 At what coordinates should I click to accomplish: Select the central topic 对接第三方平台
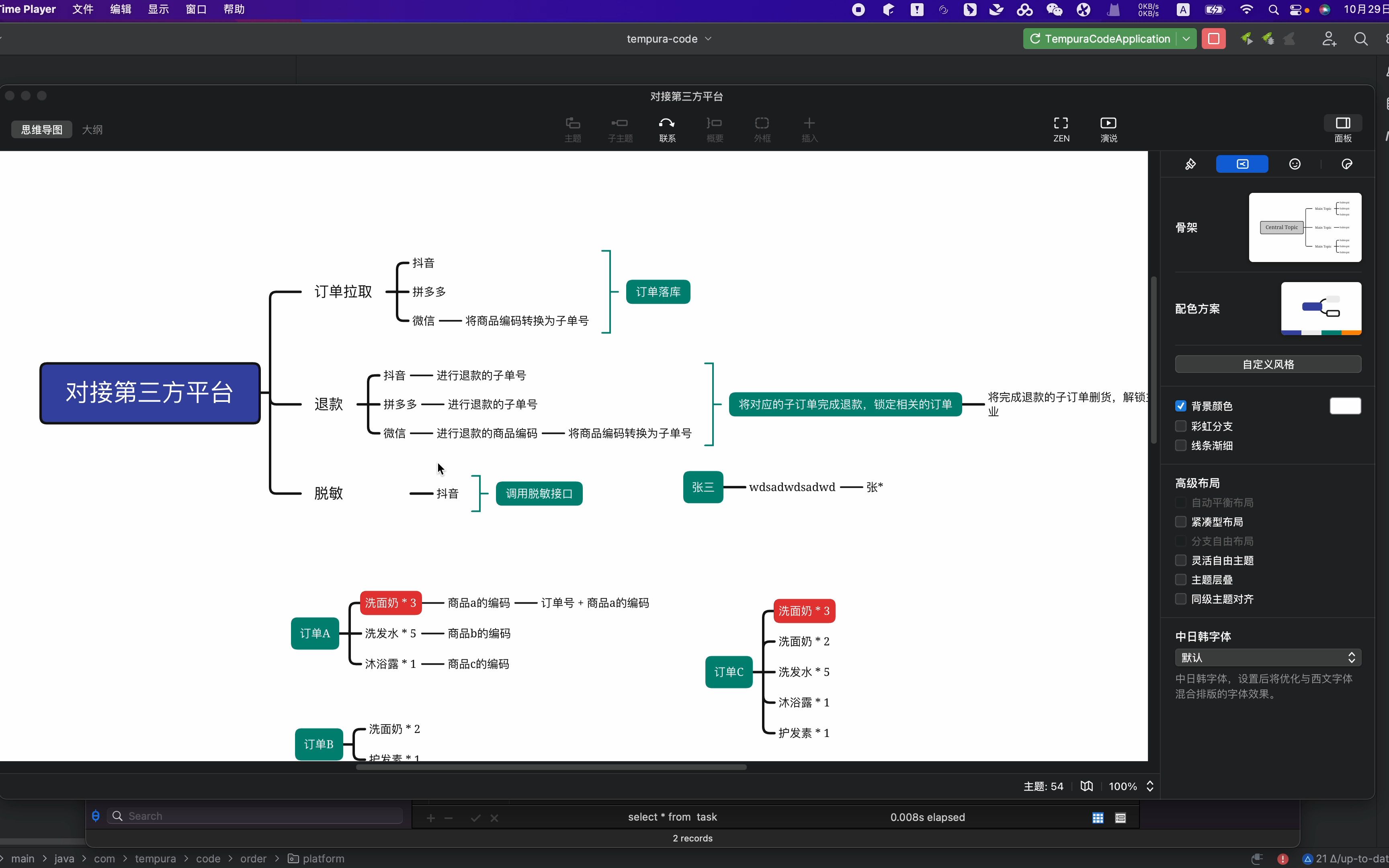[150, 393]
